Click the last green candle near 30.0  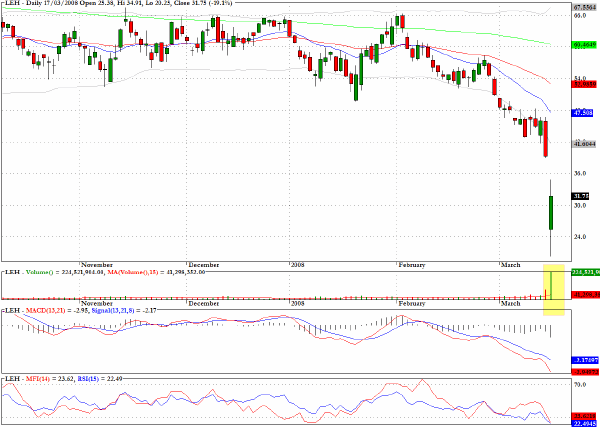click(x=551, y=213)
